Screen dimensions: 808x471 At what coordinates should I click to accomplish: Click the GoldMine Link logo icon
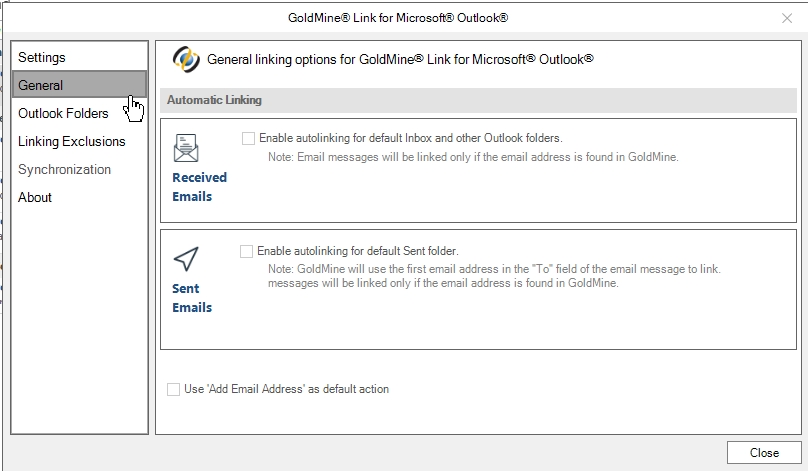click(186, 59)
